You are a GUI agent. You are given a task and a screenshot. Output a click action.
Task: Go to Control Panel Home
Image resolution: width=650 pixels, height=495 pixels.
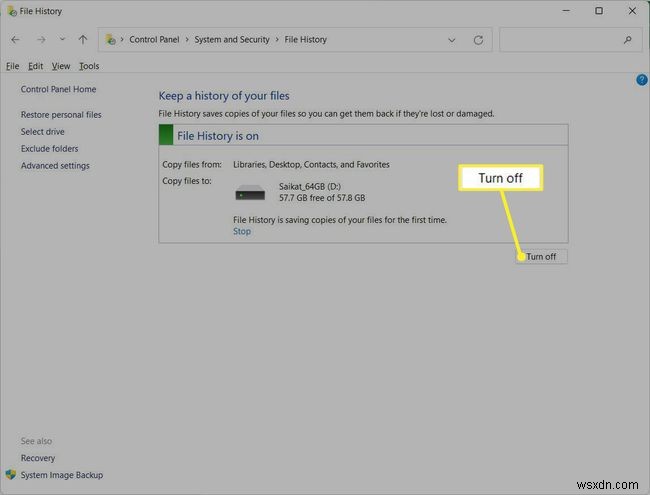[58, 89]
